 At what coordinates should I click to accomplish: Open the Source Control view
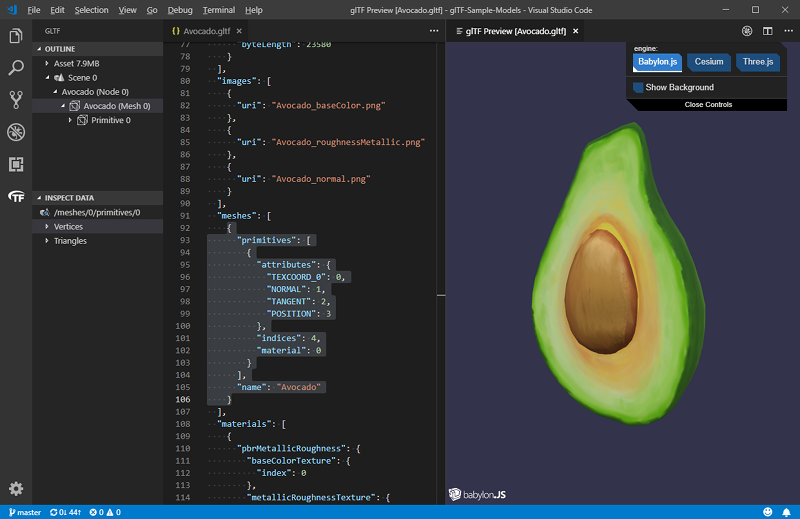click(16, 100)
